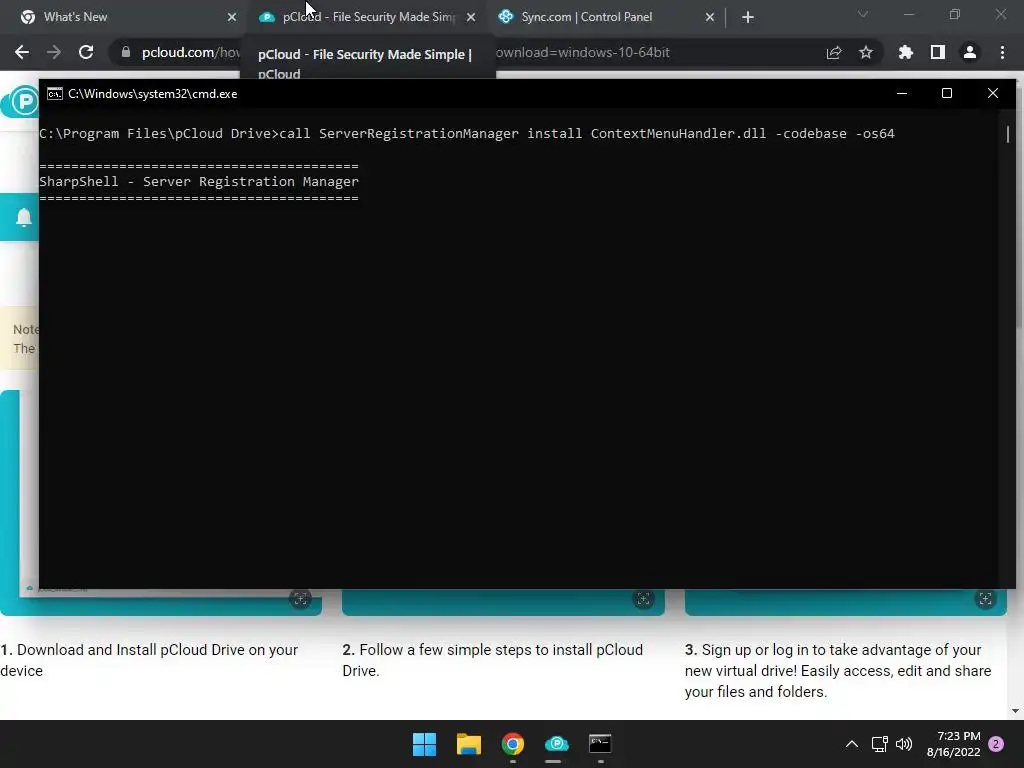Open File Explorer from taskbar
This screenshot has width=1024, height=768.
coord(468,744)
